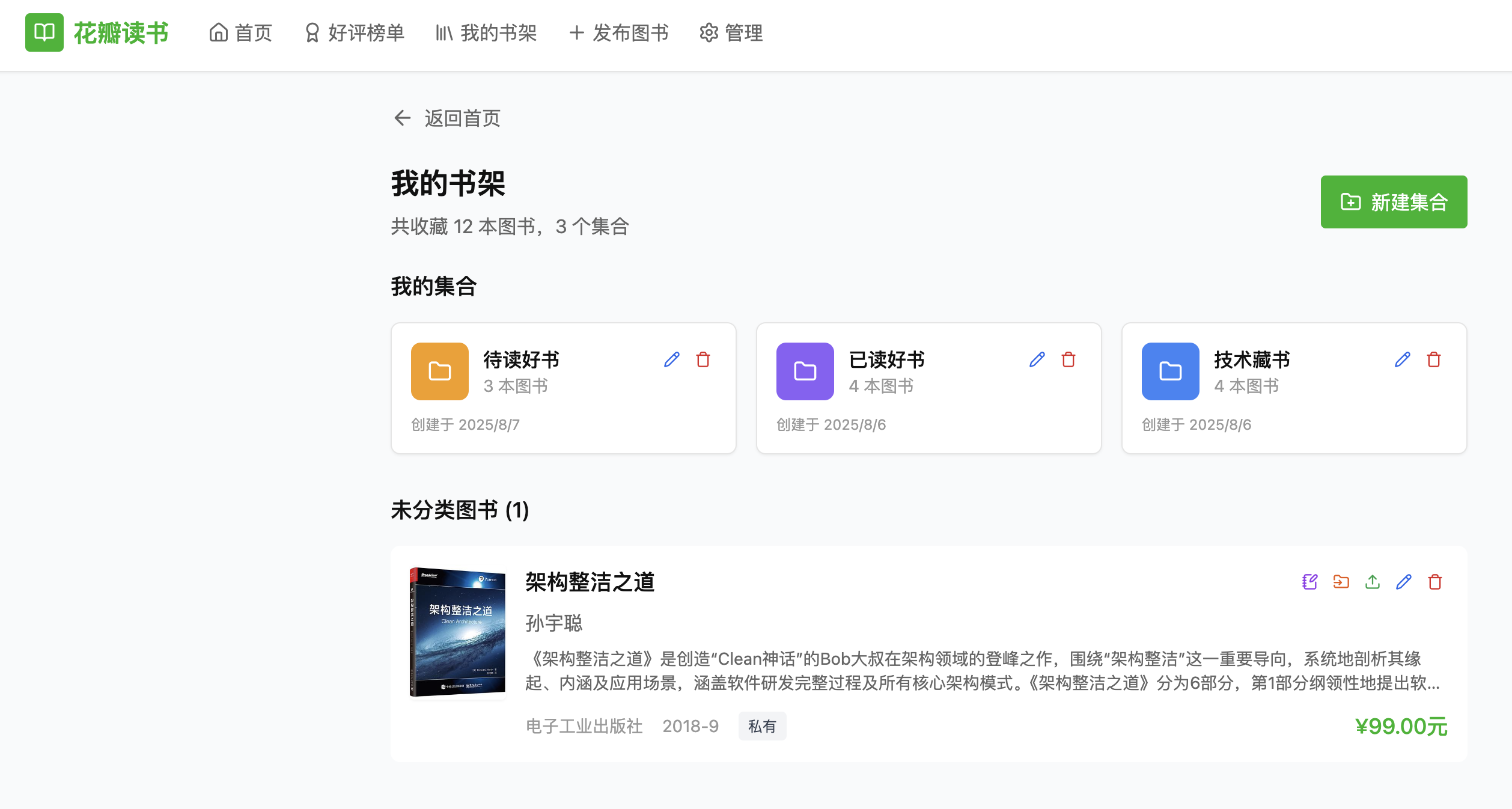
Task: Edit the 待读好书 collection with pencil icon
Action: click(x=672, y=359)
